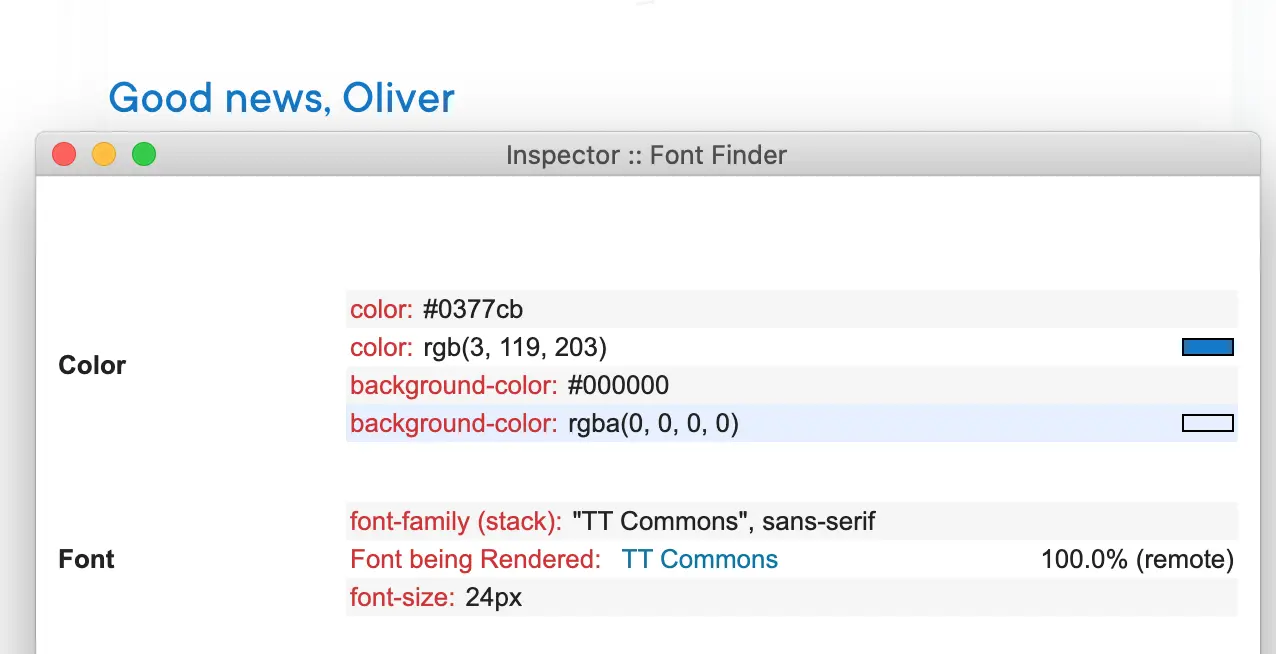Click the "font-family (stack):" property label
The width and height of the screenshot is (1276, 654).
[x=455, y=521]
